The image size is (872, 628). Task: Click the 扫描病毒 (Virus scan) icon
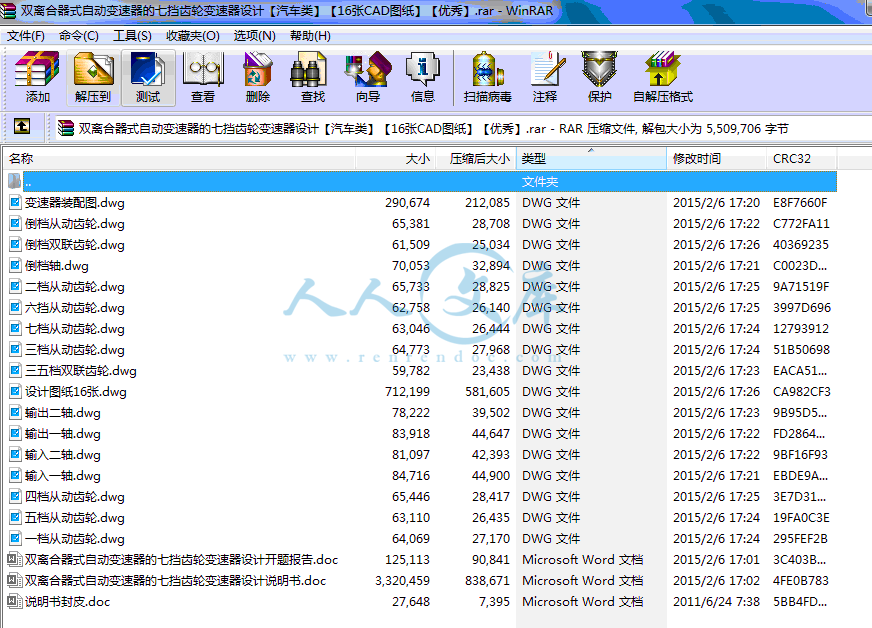(x=488, y=77)
